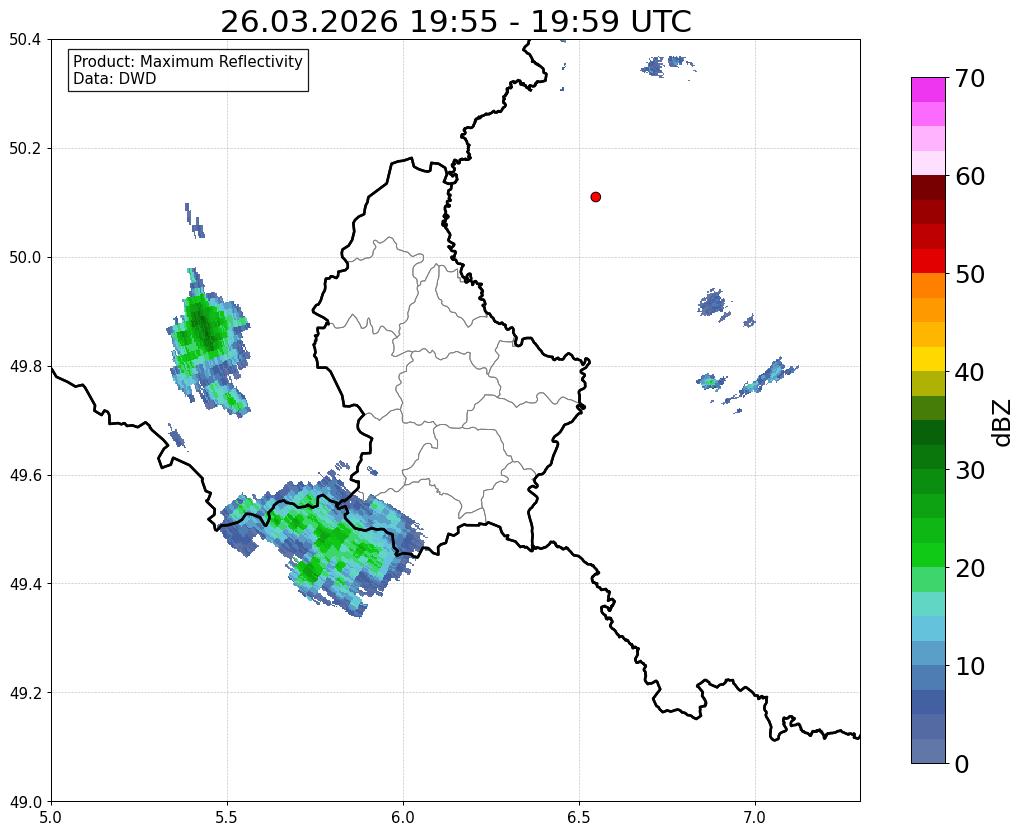Click the 40 tick on the colorbar
The width and height of the screenshot is (1023, 834).
coord(969,372)
